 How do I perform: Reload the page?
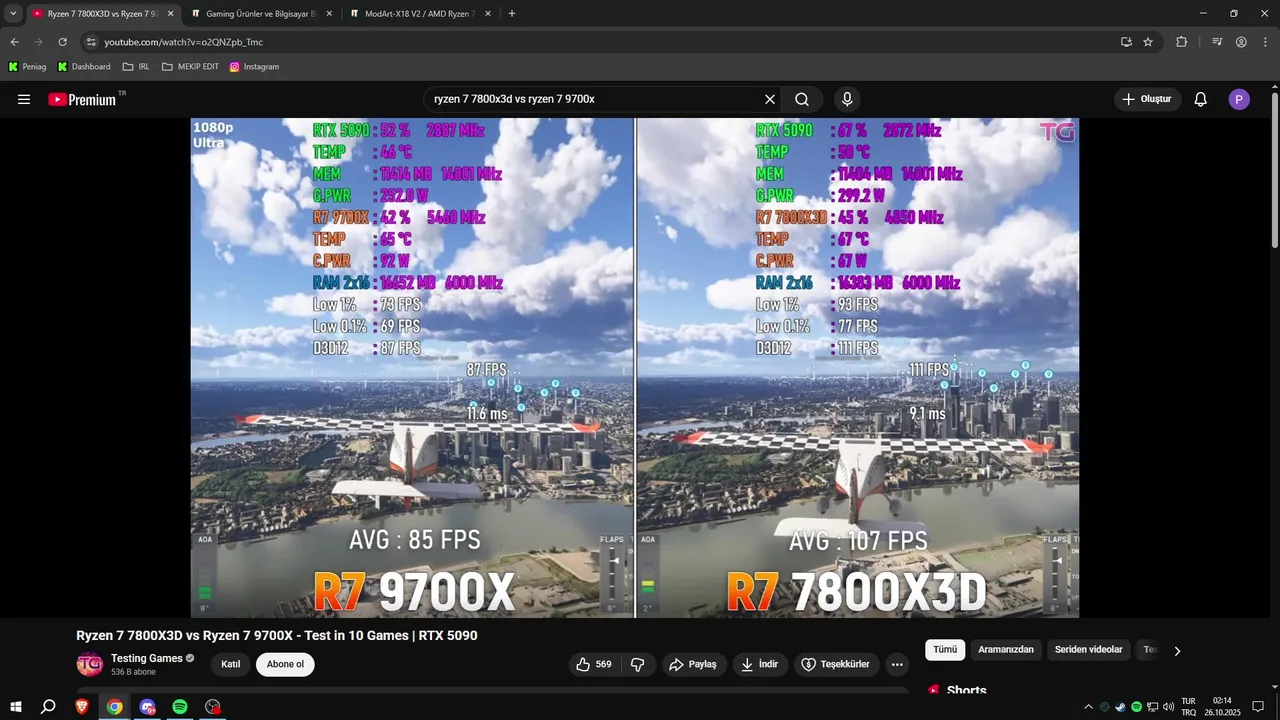[x=62, y=42]
